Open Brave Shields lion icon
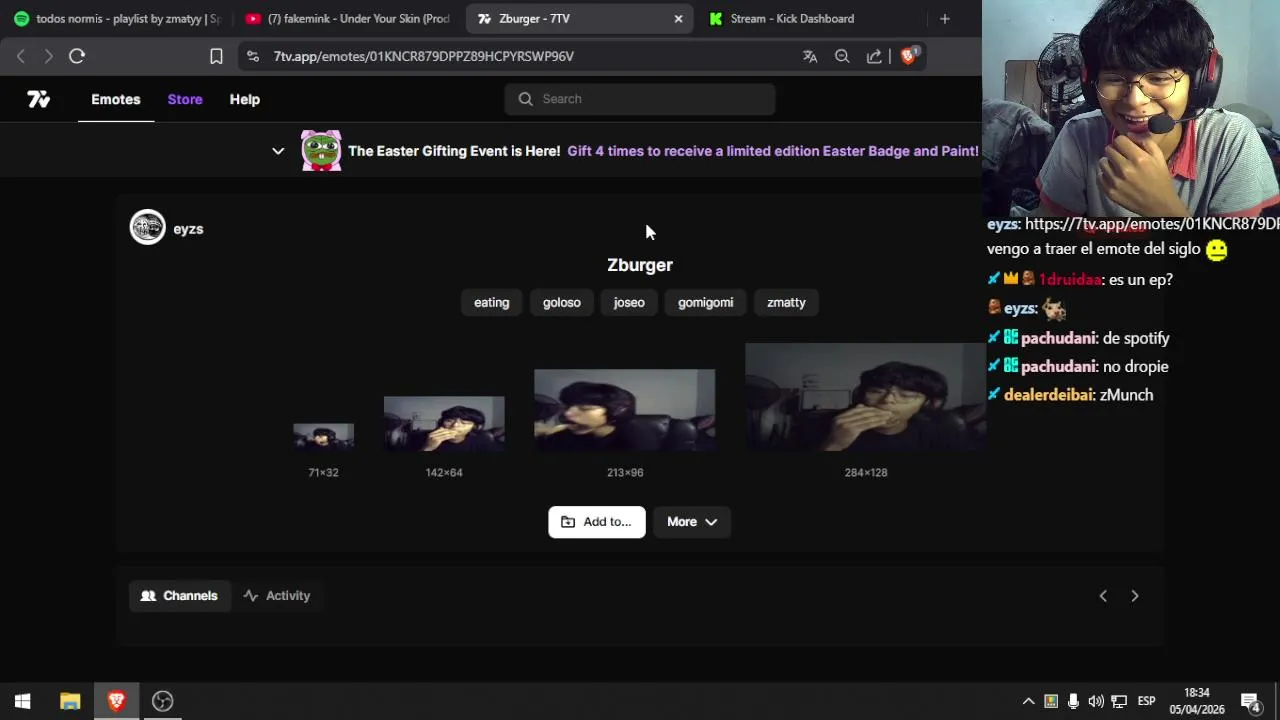Image resolution: width=1280 pixels, height=720 pixels. [x=909, y=56]
